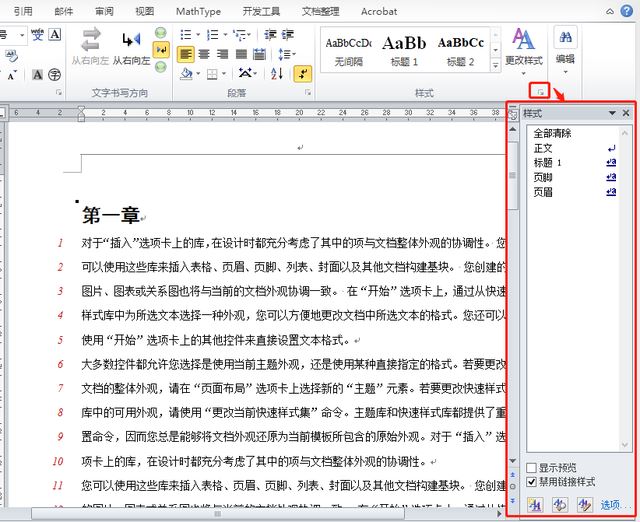The width and height of the screenshot is (640, 522).
Task: Open the numbering dropdown arrow
Action: [225, 35]
